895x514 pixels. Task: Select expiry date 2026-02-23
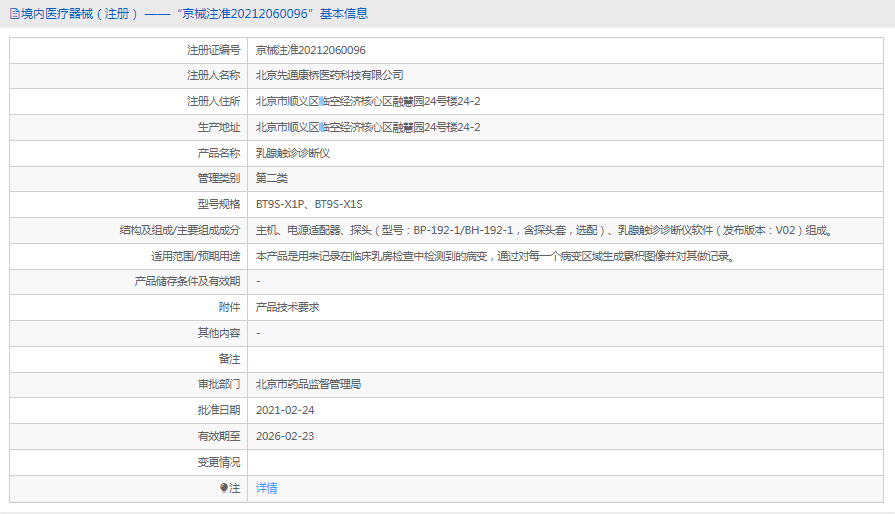(285, 436)
